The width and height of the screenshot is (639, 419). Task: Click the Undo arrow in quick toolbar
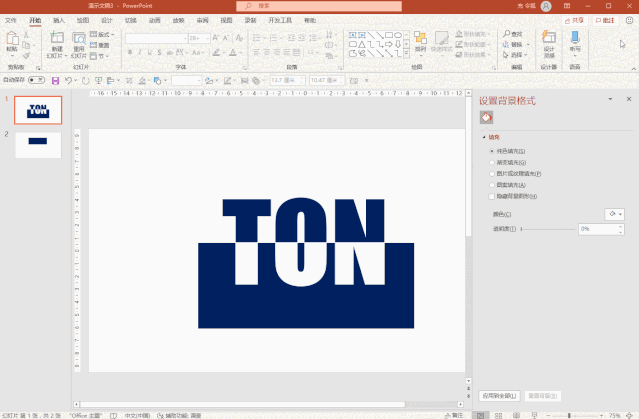pos(68,80)
